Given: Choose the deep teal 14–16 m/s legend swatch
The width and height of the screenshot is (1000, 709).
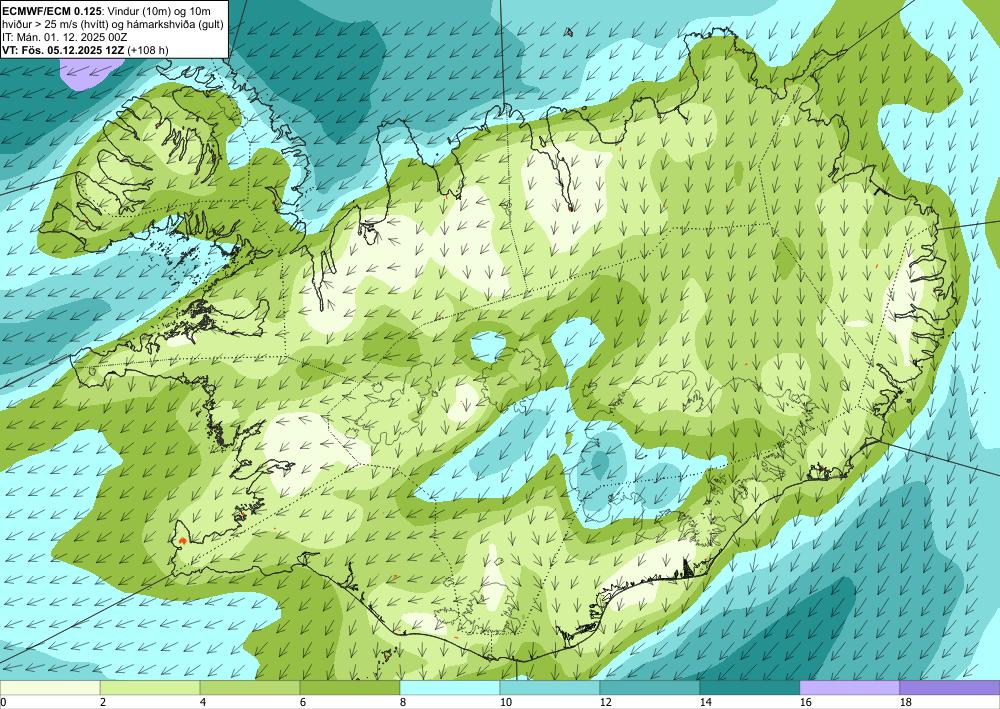Looking at the screenshot, I should click(750, 687).
